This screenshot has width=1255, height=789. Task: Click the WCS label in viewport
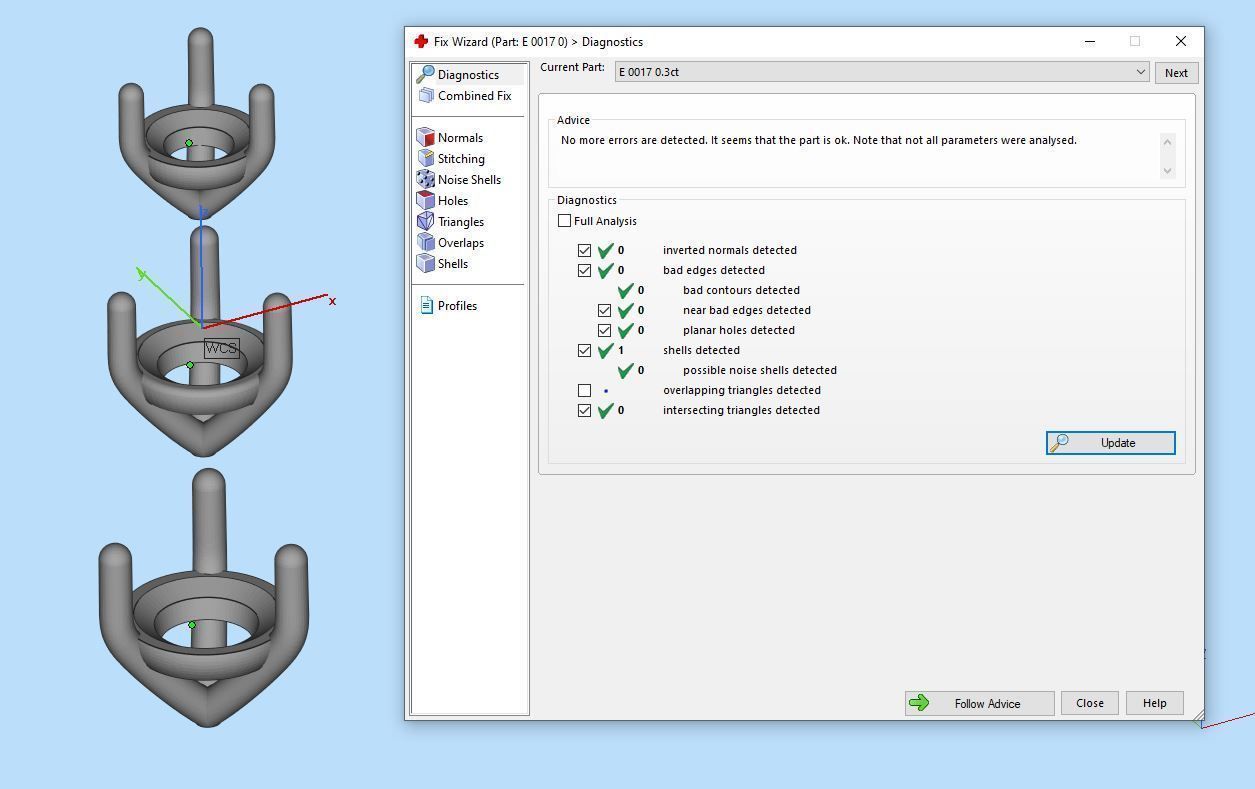tap(221, 348)
